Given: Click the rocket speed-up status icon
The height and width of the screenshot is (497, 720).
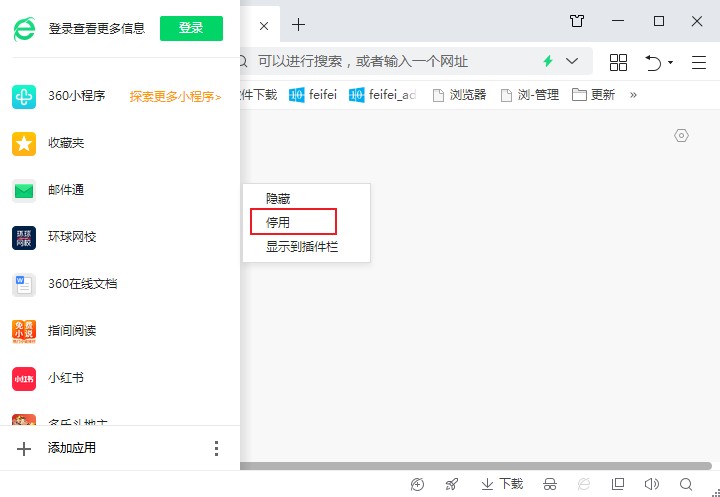Looking at the screenshot, I should [x=452, y=484].
